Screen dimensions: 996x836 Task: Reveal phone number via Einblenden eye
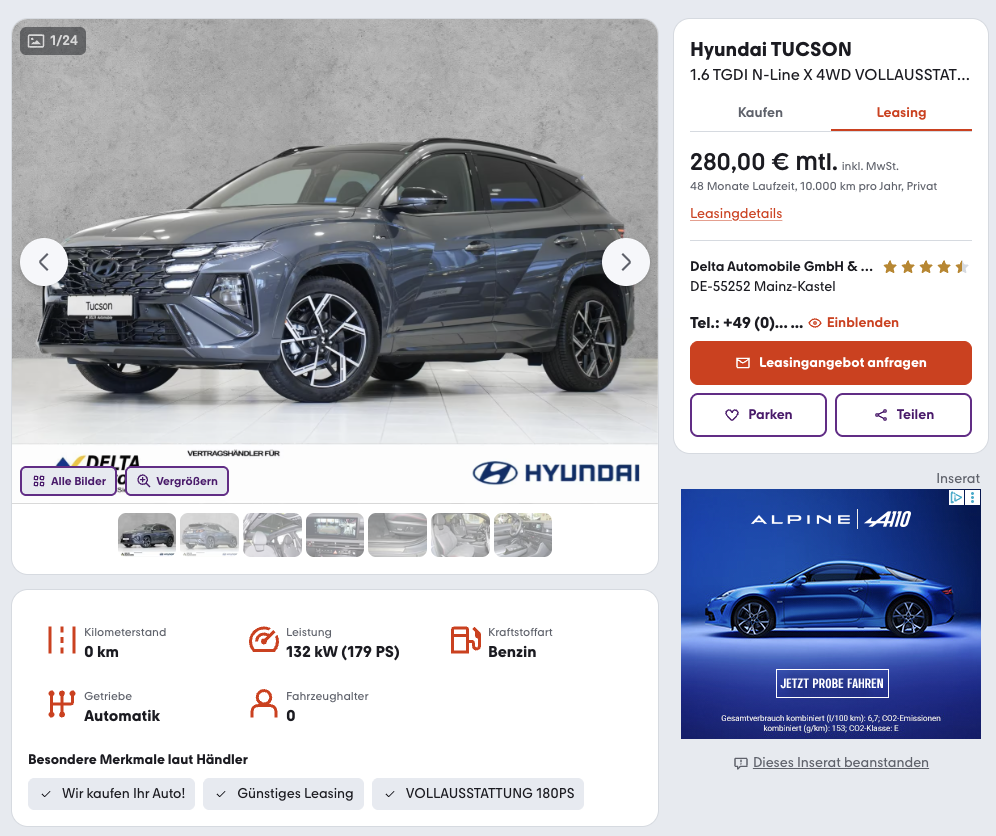click(854, 323)
